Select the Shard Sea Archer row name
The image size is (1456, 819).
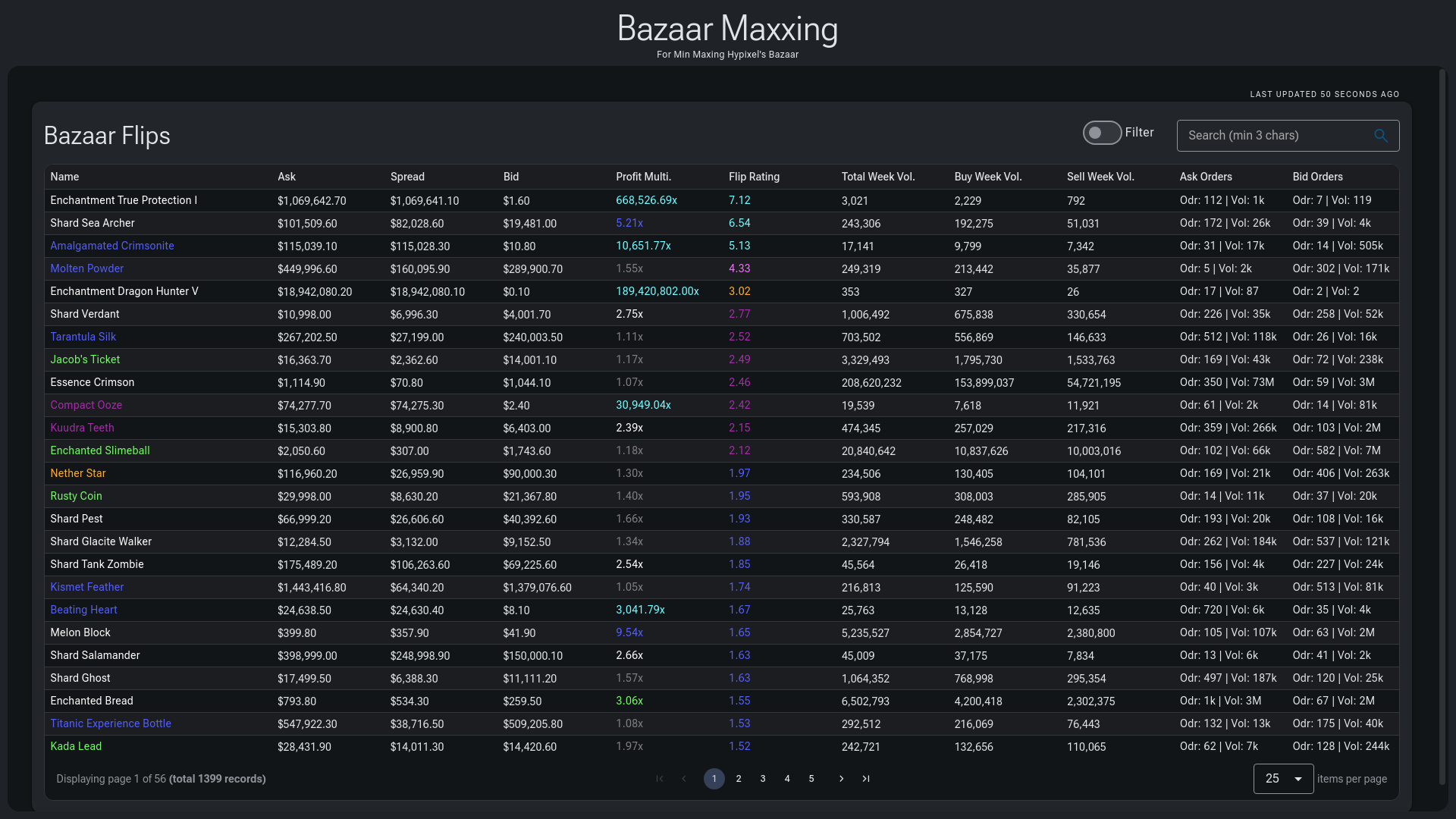[92, 223]
